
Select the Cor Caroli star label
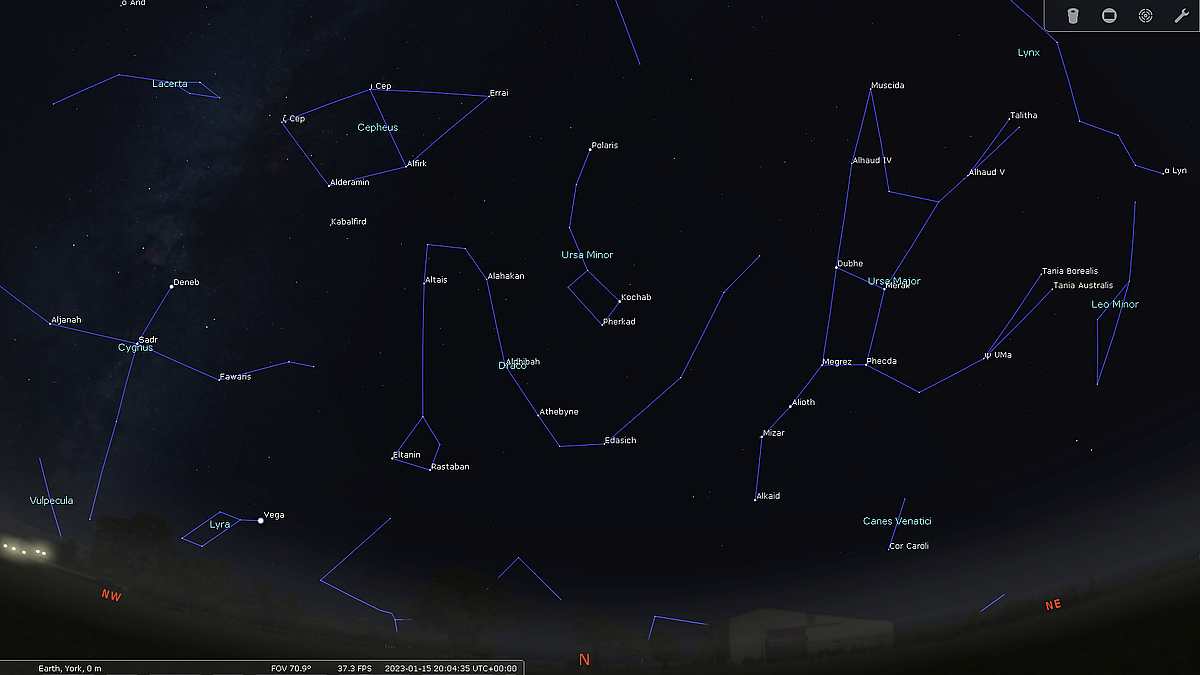click(x=909, y=547)
